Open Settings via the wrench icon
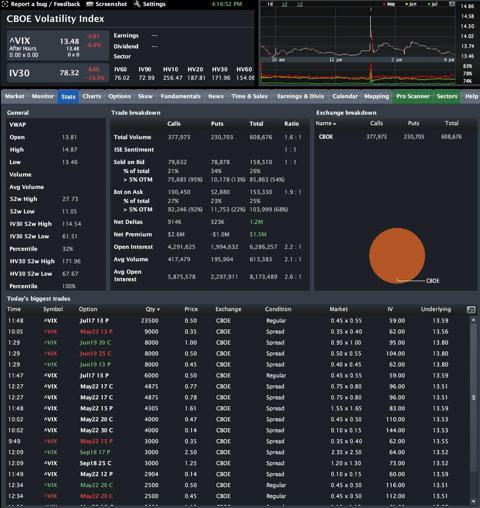480x508 pixels. pos(137,4)
